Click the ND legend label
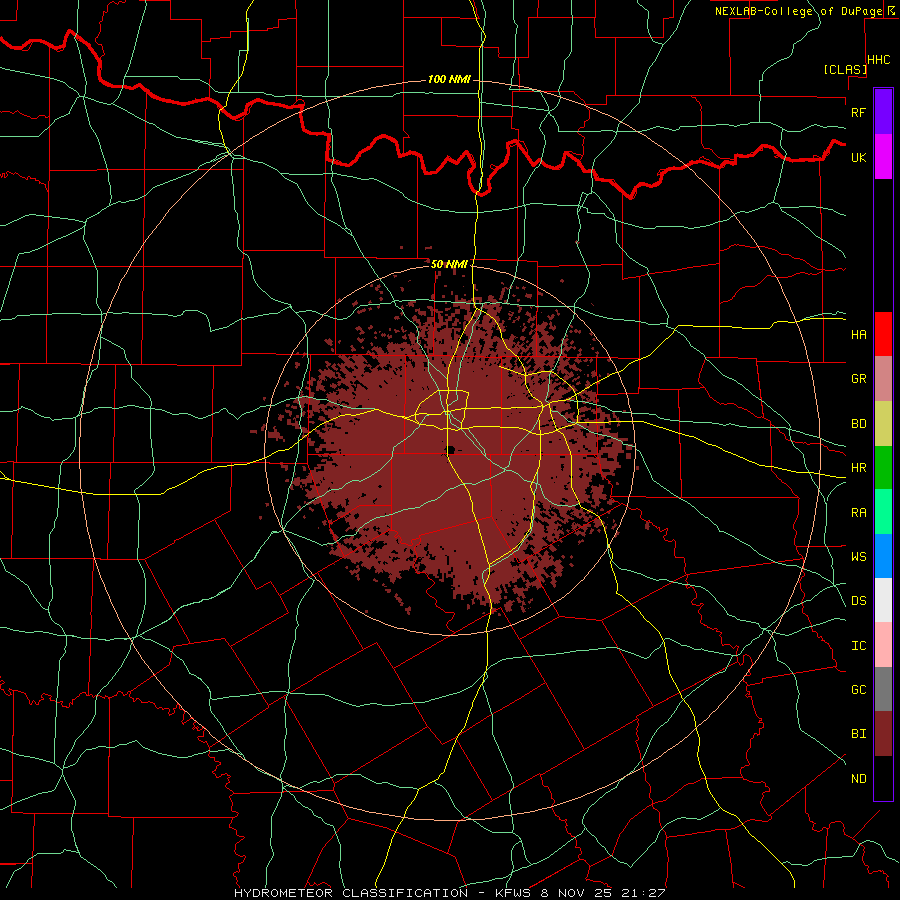Image resolution: width=900 pixels, height=900 pixels. [x=858, y=779]
